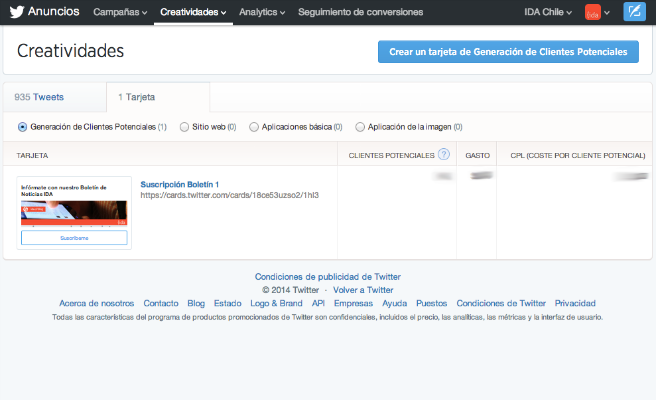Screen dimensions: 656x400
Task: Select the Sitio web radio option
Action: 184,127
